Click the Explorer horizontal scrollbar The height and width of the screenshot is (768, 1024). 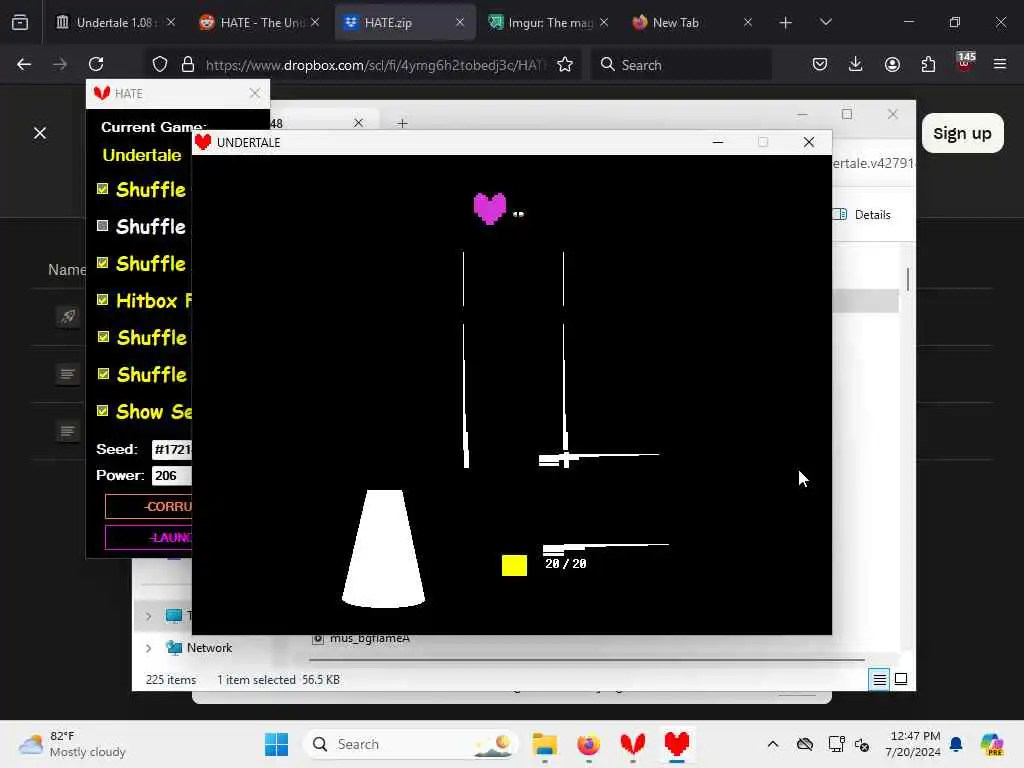coord(587,660)
